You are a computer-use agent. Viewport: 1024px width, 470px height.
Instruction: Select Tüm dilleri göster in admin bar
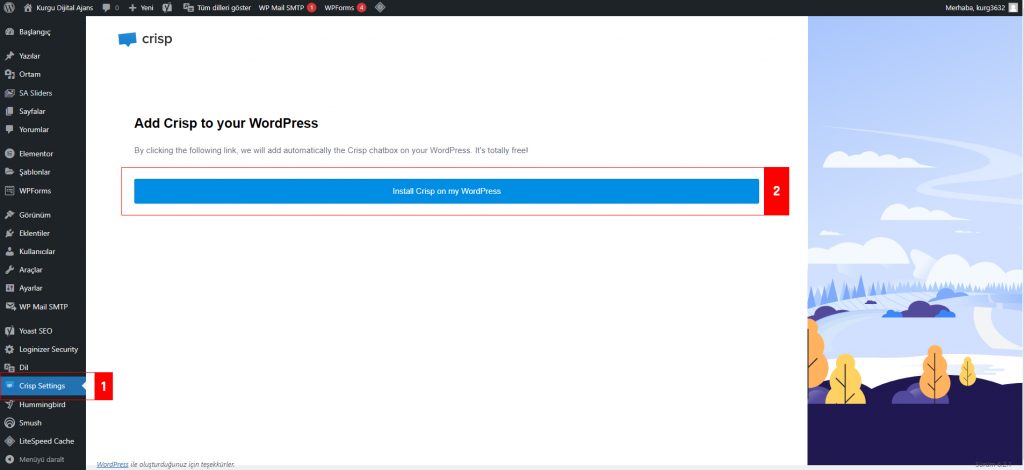click(x=217, y=8)
